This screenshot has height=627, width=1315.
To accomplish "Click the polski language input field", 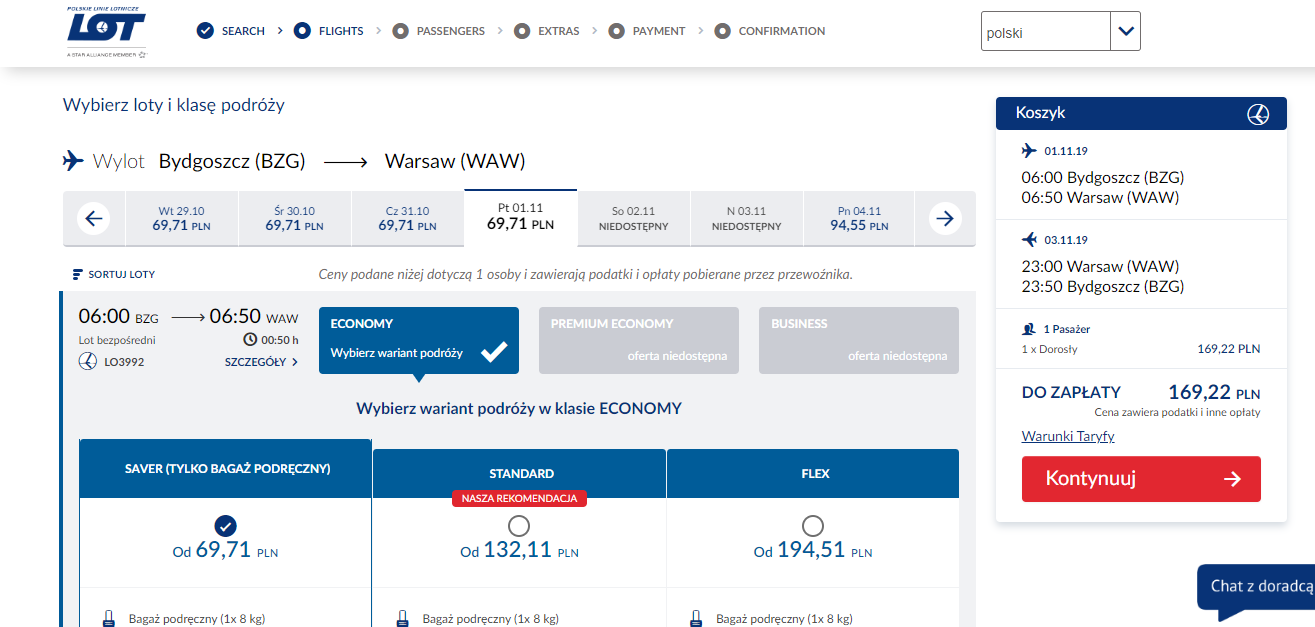I will pyautogui.click(x=1046, y=32).
